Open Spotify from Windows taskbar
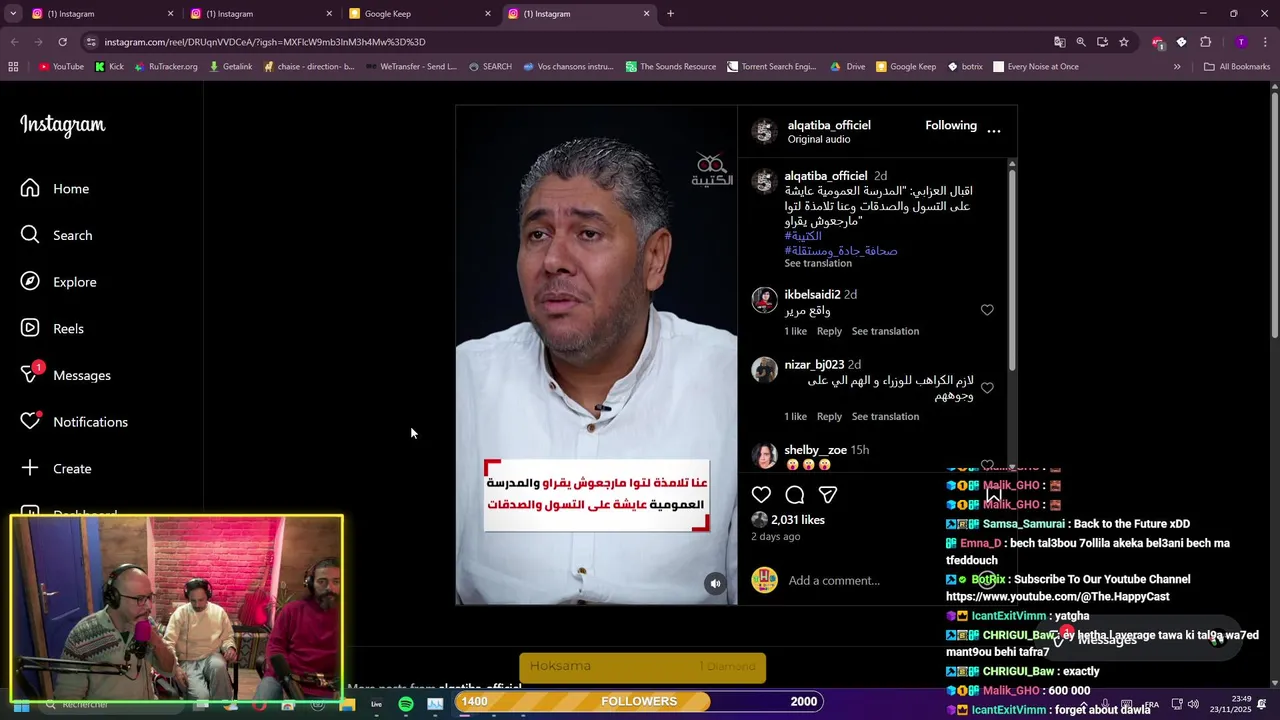 [x=406, y=705]
